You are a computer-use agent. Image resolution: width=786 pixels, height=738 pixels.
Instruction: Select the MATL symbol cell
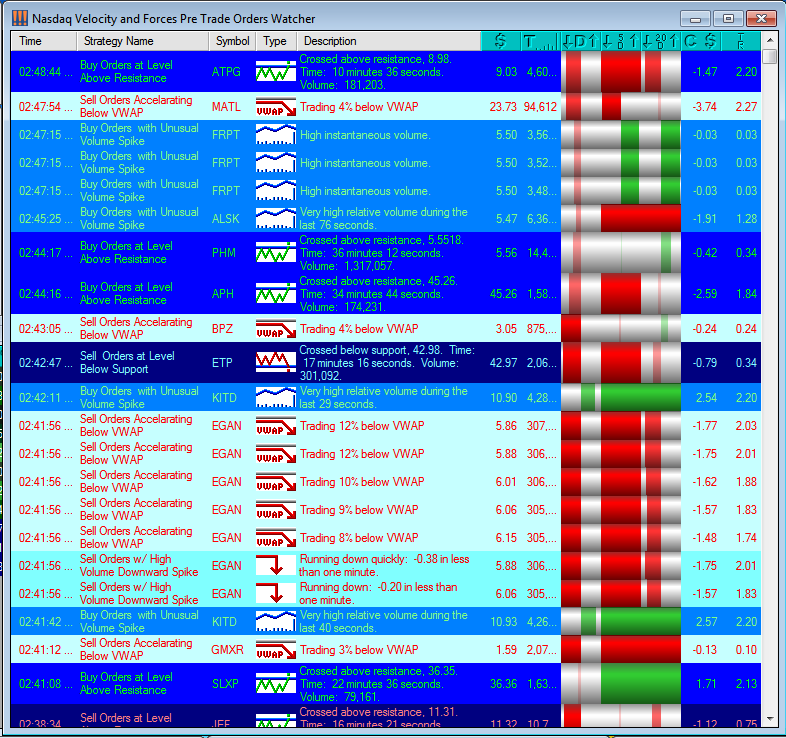pos(226,107)
